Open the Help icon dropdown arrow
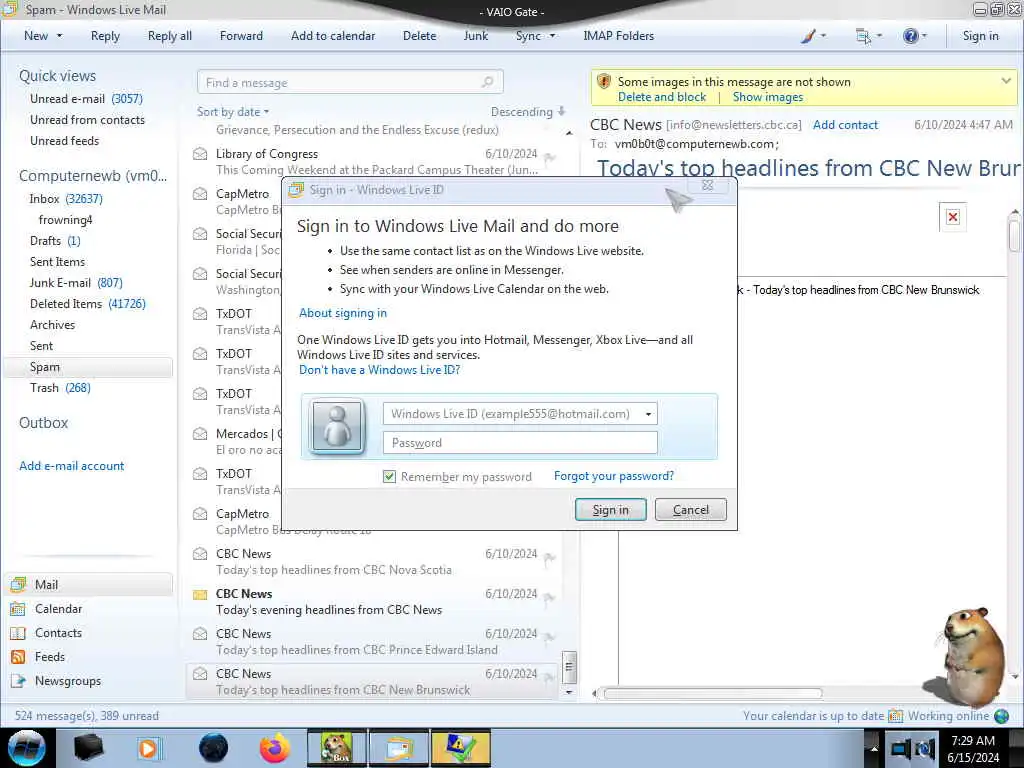This screenshot has height=768, width=1024. 924,36
